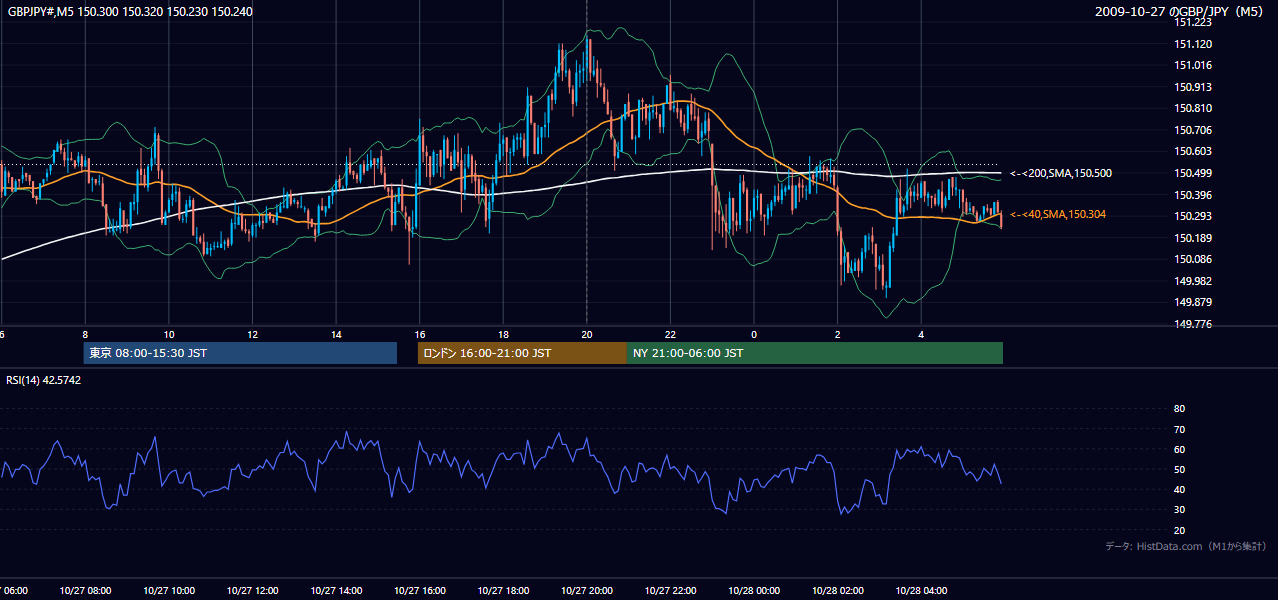Click hour label 22 under the price chart

(x=670, y=334)
